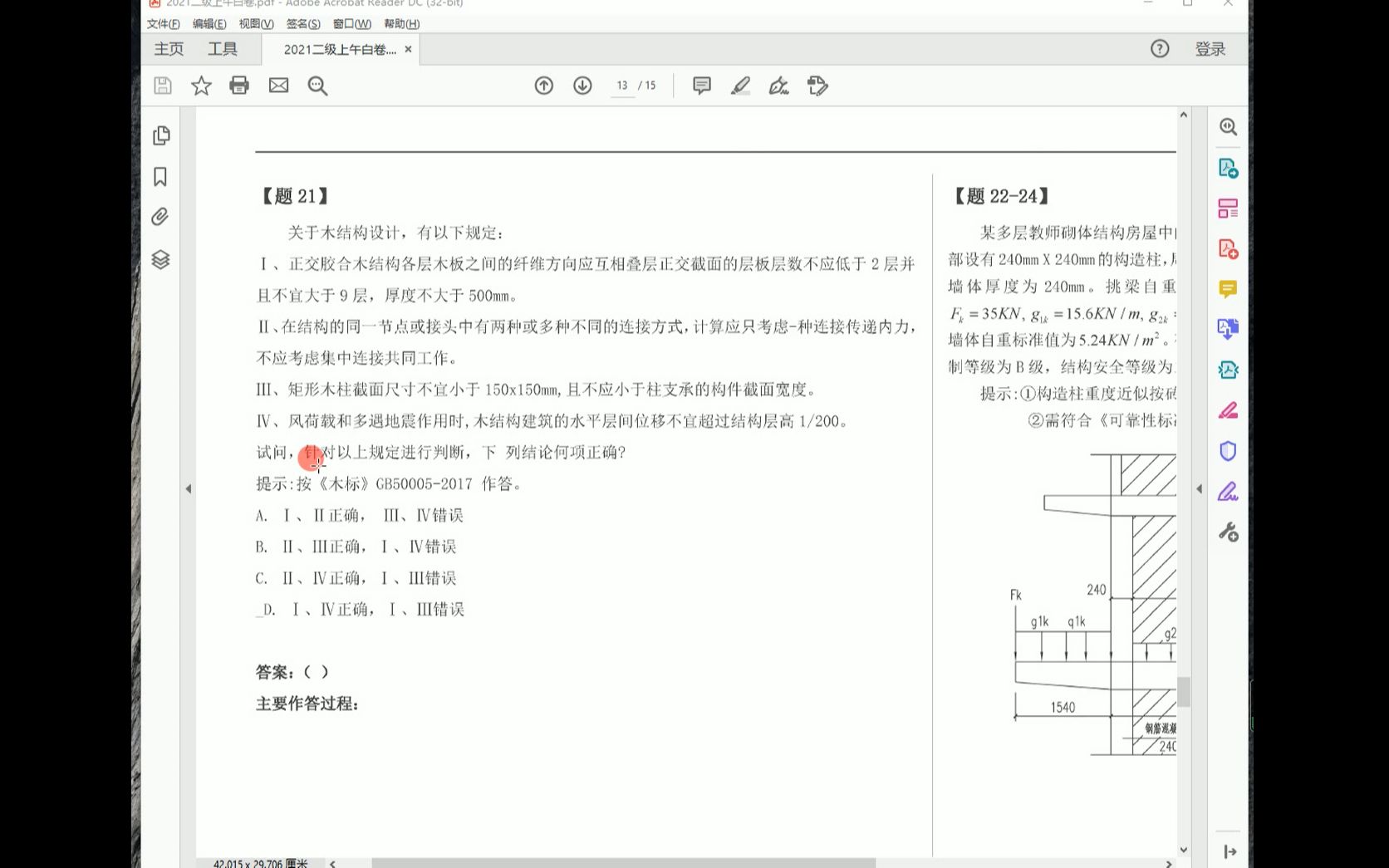
Task: Email the document
Action: pyautogui.click(x=278, y=85)
